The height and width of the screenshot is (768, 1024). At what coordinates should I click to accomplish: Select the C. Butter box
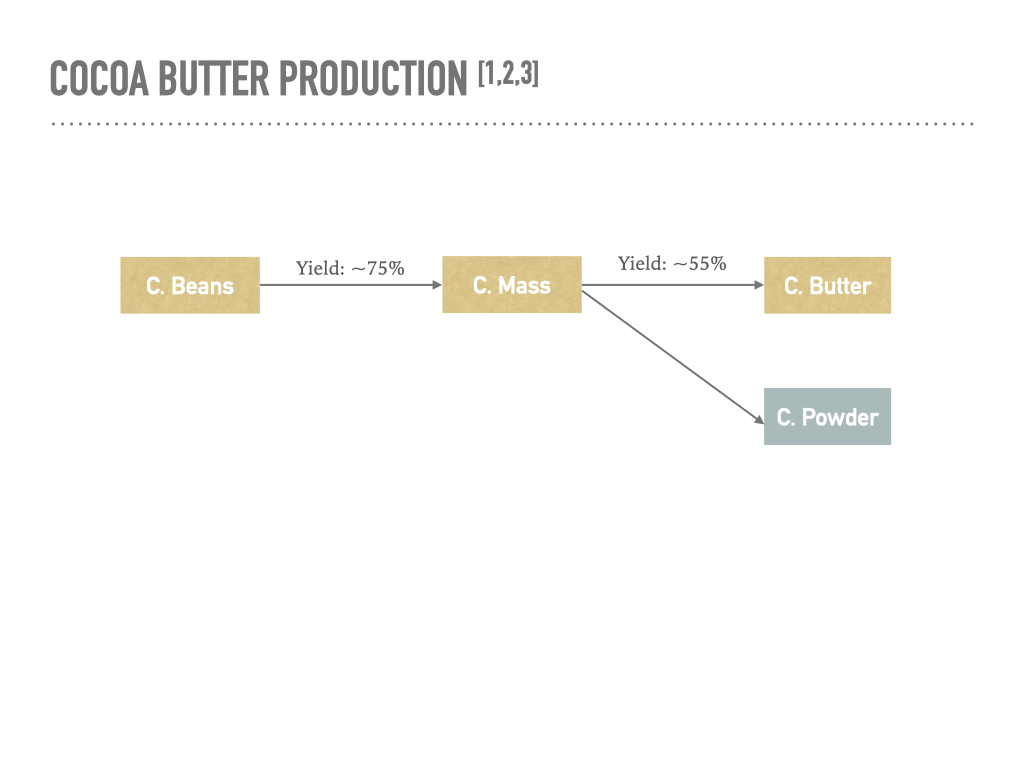[x=827, y=286]
